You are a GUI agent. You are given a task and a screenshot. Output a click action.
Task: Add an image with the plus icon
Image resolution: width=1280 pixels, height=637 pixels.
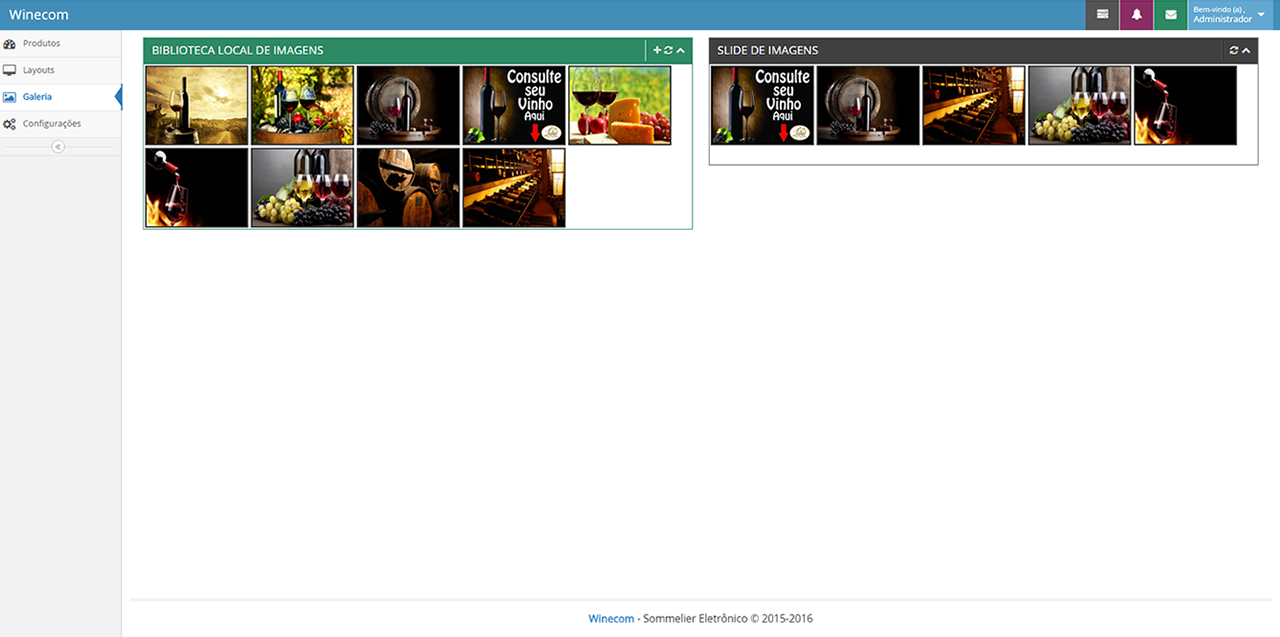point(657,50)
